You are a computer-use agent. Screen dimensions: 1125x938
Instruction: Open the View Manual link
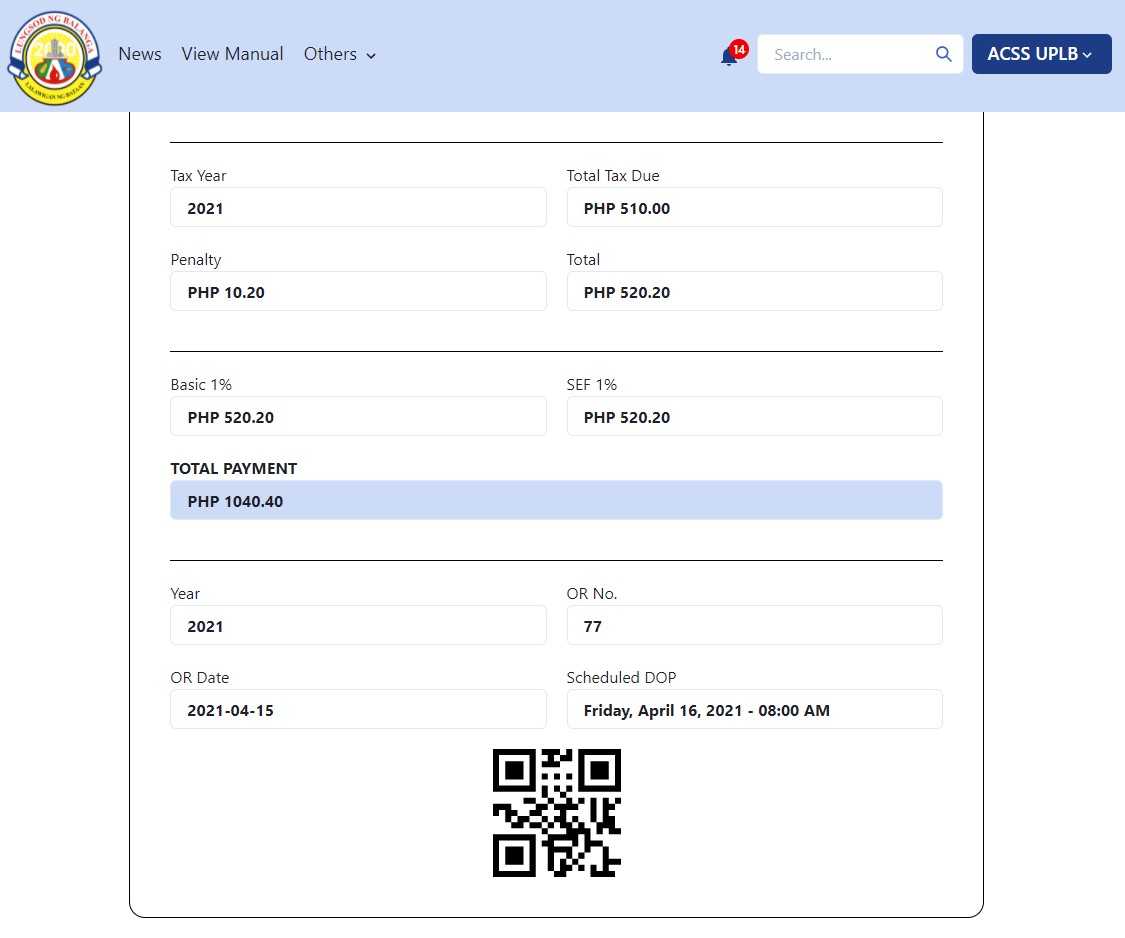(232, 54)
